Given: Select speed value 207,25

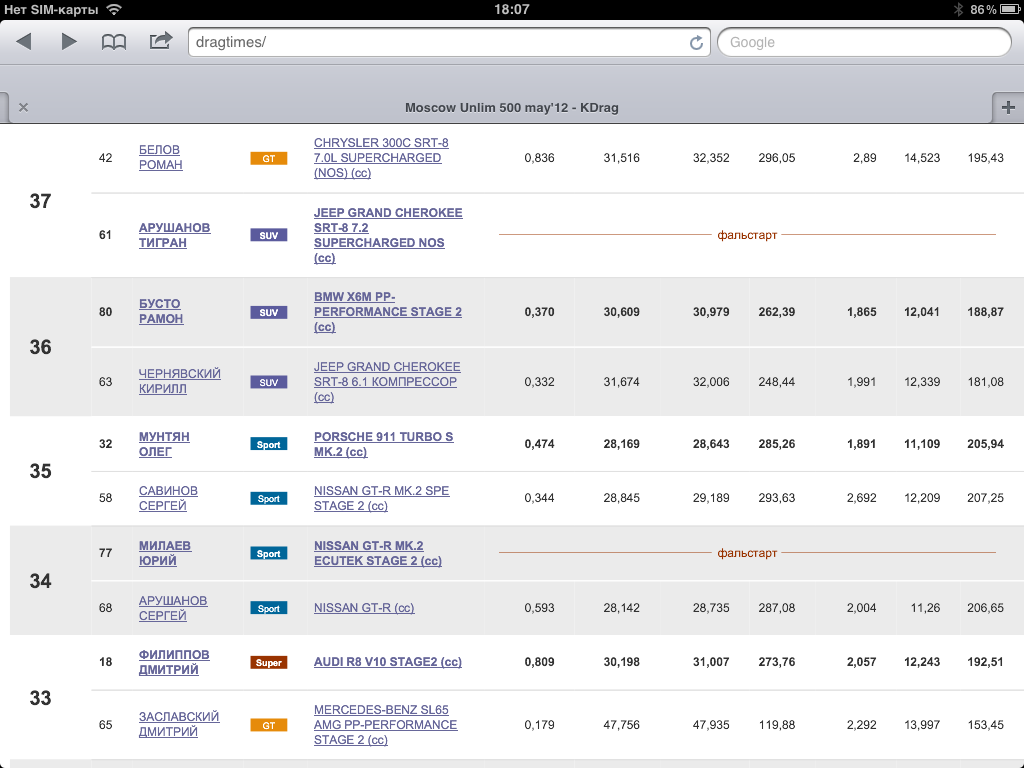Looking at the screenshot, I should pyautogui.click(x=985, y=498).
